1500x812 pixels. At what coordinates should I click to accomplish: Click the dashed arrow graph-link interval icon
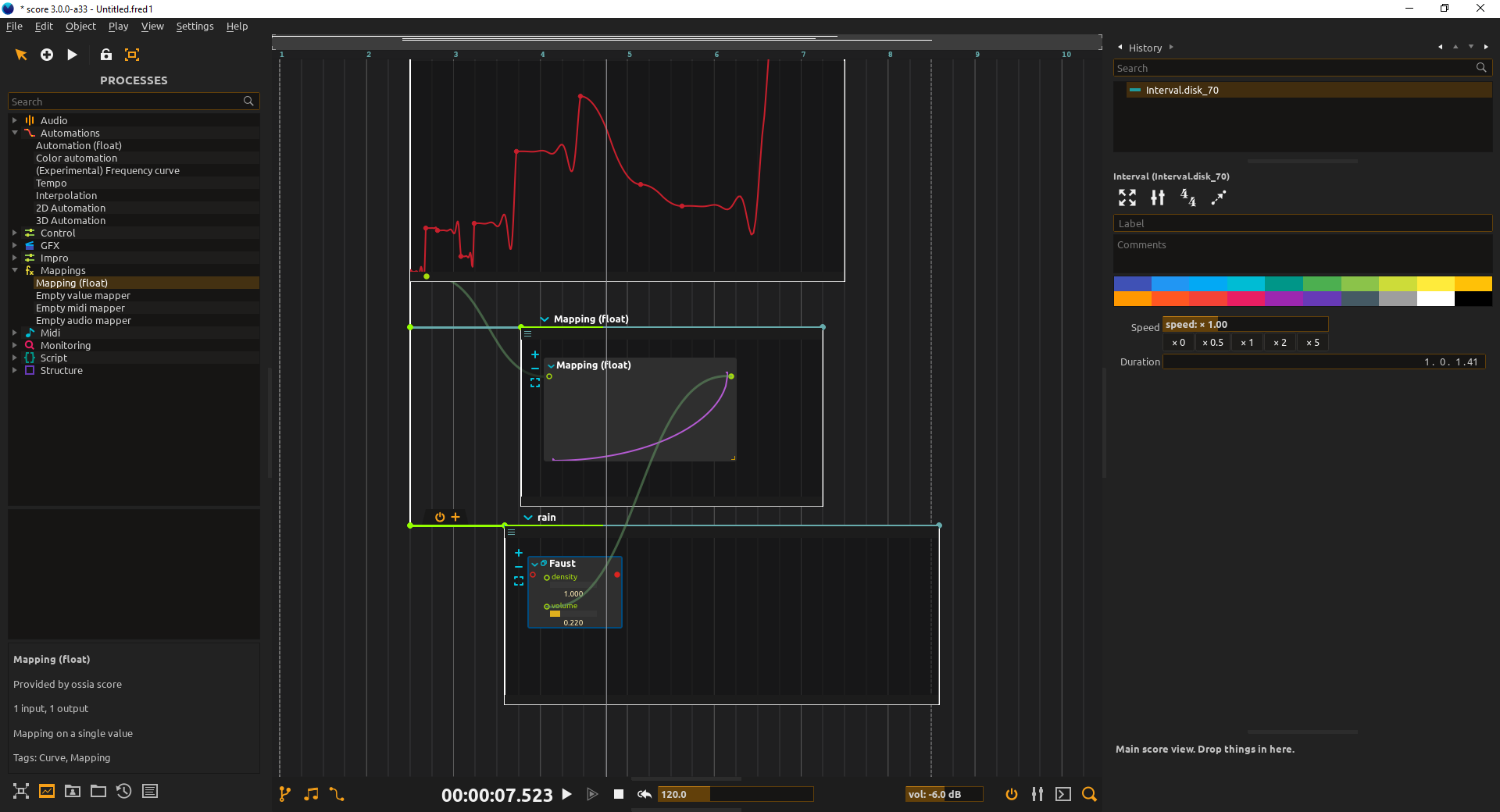coord(1219,198)
